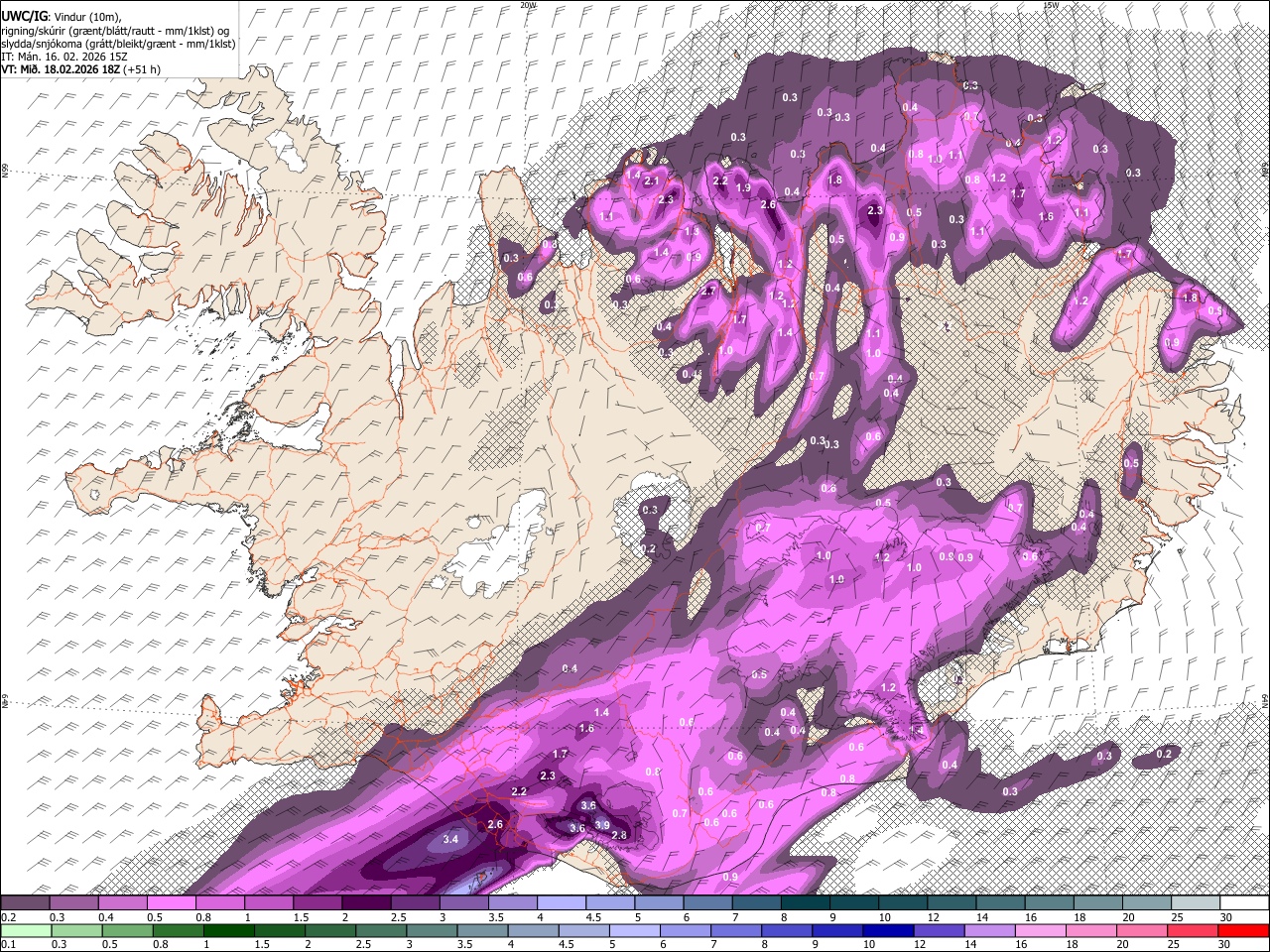Click the periwinkle 4 legend swatch
Viewport: 1270px width, 952px height.
click(x=561, y=902)
